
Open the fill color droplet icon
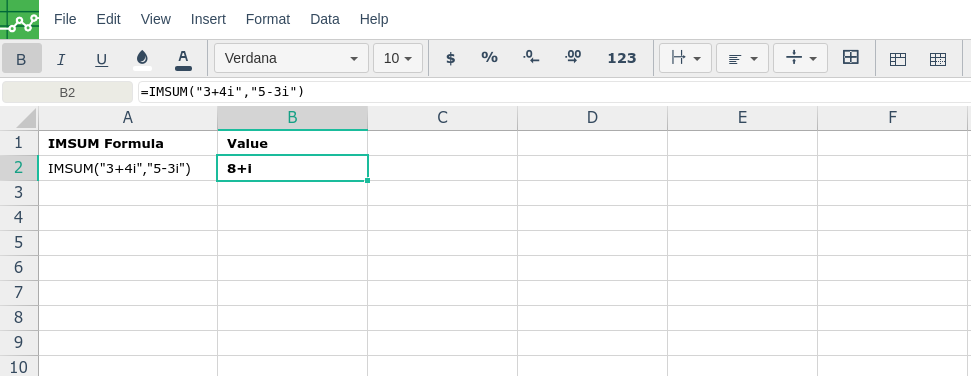tap(142, 59)
